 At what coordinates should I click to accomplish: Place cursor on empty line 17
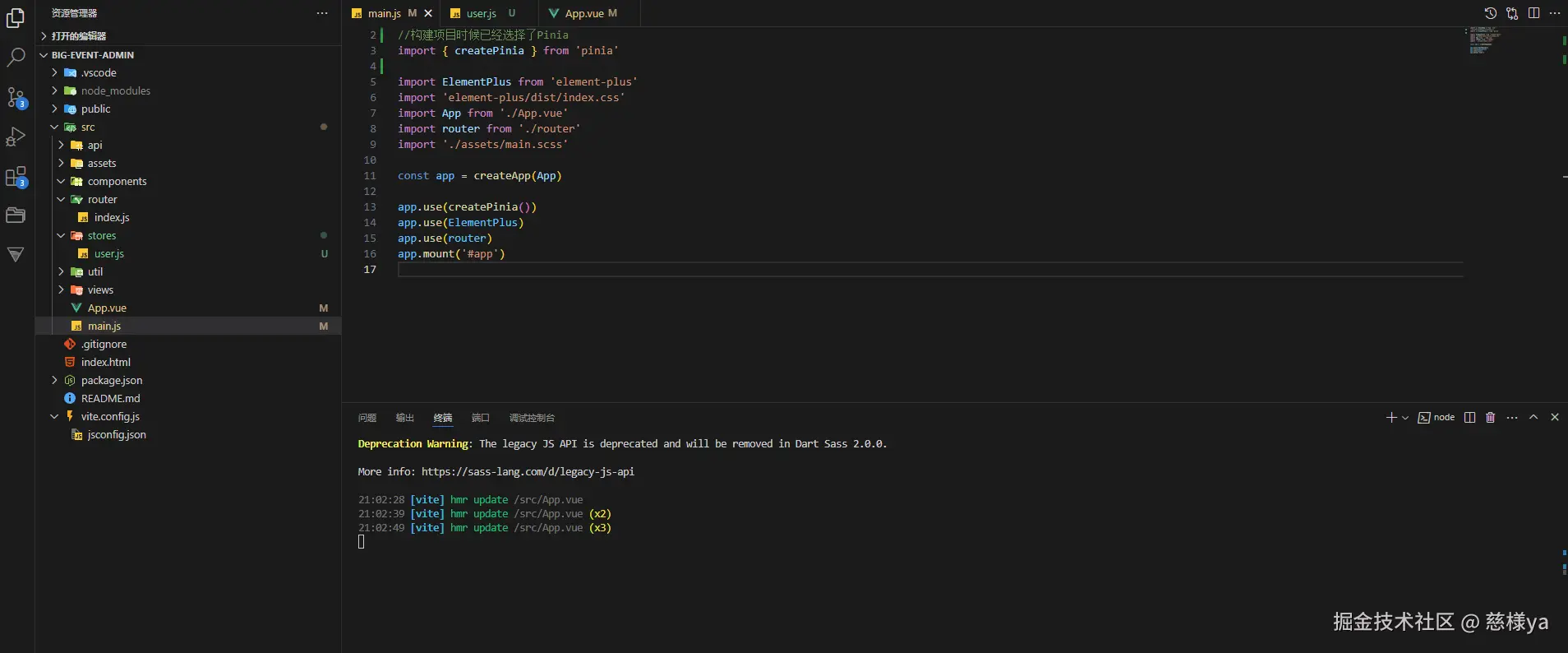[x=930, y=270]
